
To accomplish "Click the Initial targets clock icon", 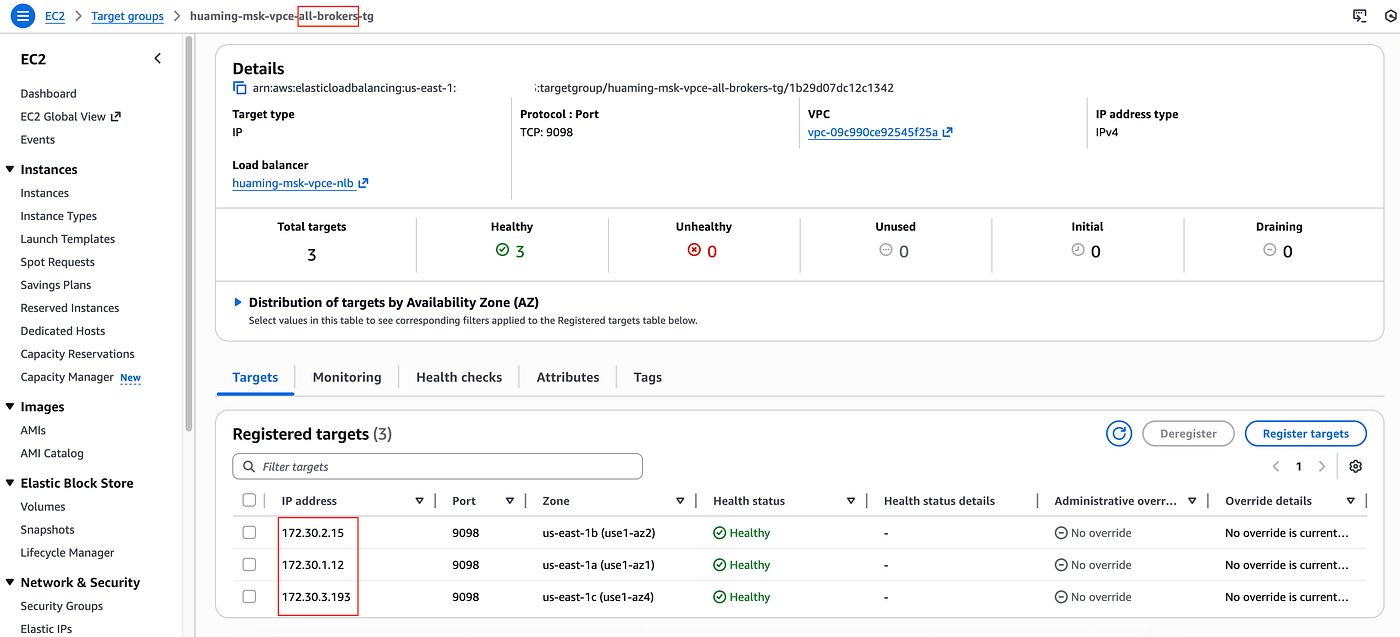I will (1078, 250).
